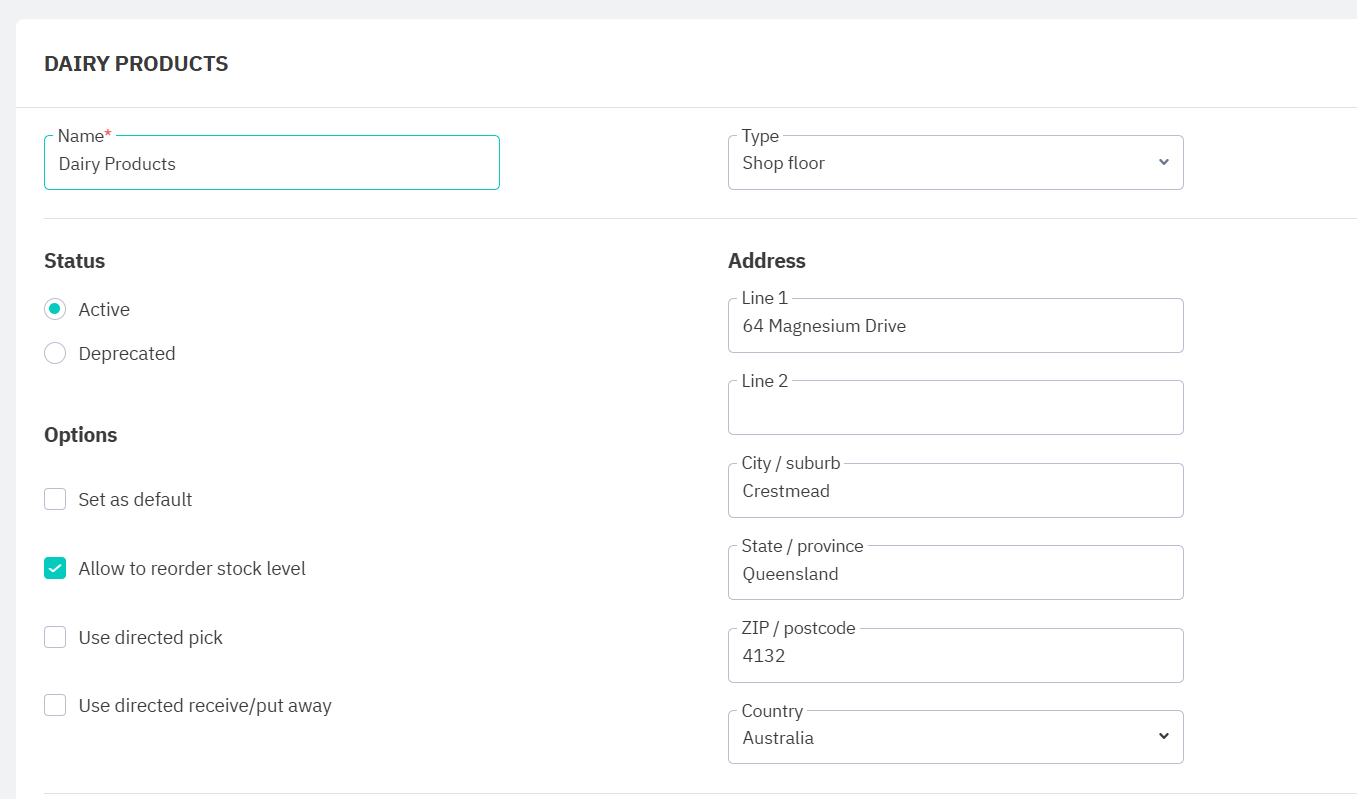Check Use directed receive/put away option
1357x799 pixels.
pyautogui.click(x=55, y=706)
